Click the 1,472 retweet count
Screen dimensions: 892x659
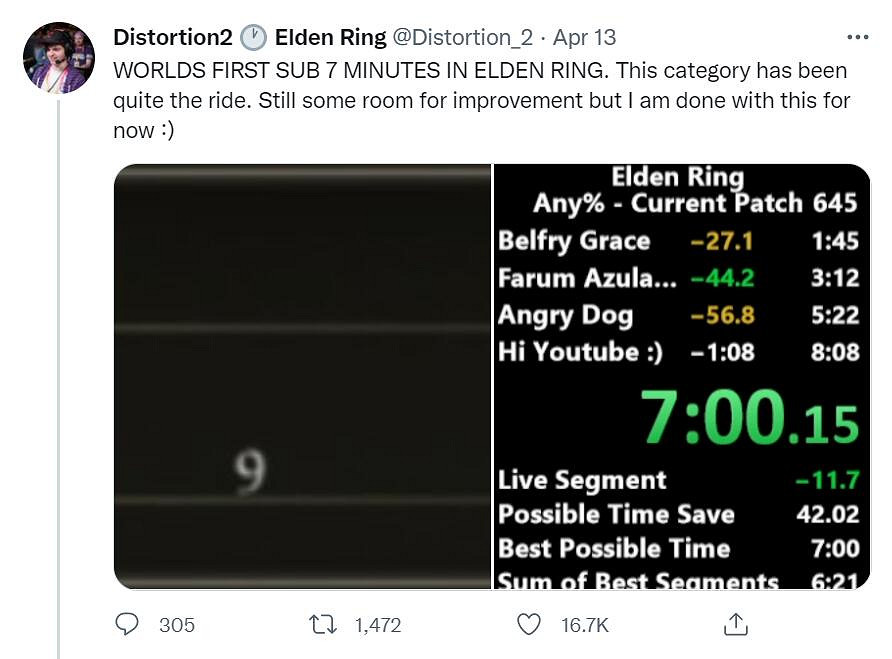pos(377,625)
